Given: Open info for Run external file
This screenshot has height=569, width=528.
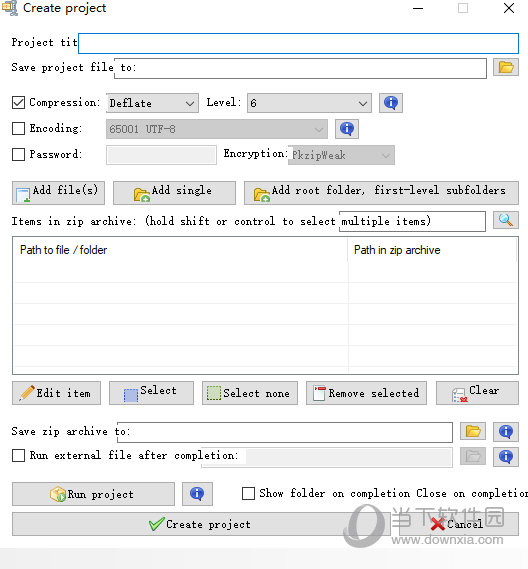Looking at the screenshot, I should click(x=506, y=456).
